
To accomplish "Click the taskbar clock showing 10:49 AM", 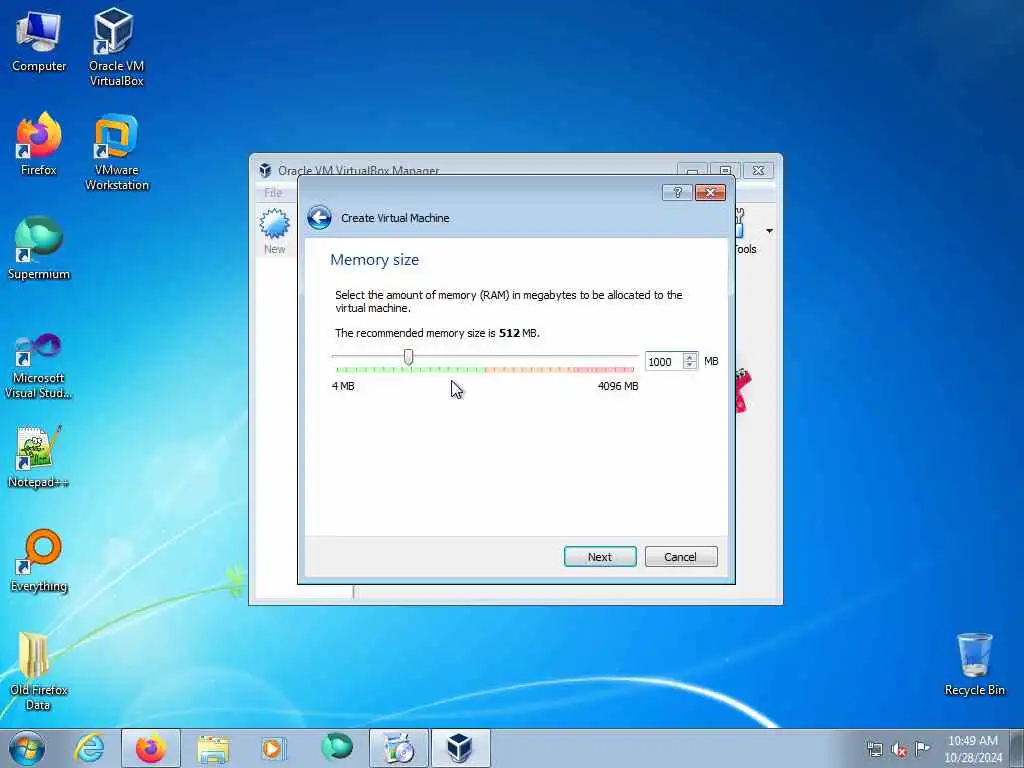I will click(x=972, y=749).
